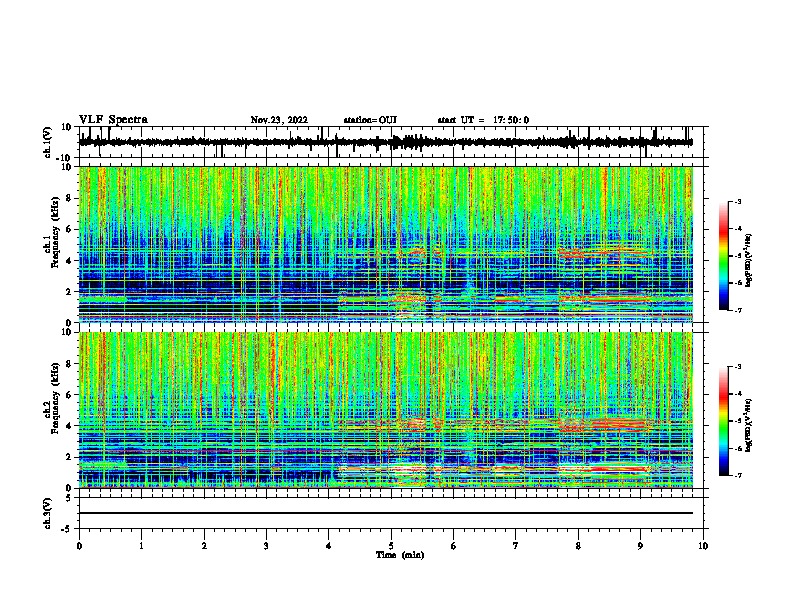Click the ch.2 "Frequency (kHz)" axis label
The width and height of the screenshot is (792, 612).
pos(55,398)
